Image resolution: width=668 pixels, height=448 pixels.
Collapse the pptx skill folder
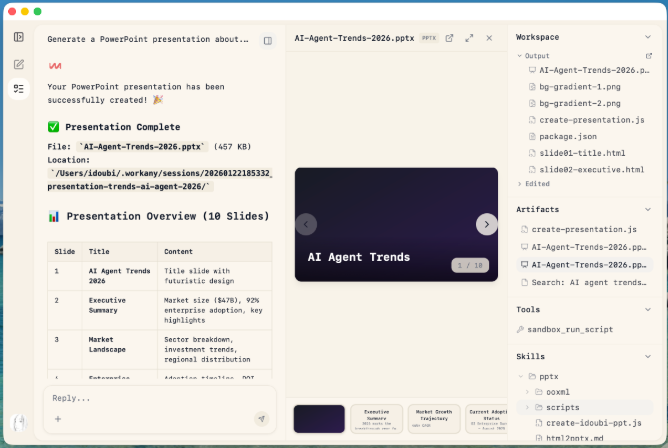pos(521,376)
